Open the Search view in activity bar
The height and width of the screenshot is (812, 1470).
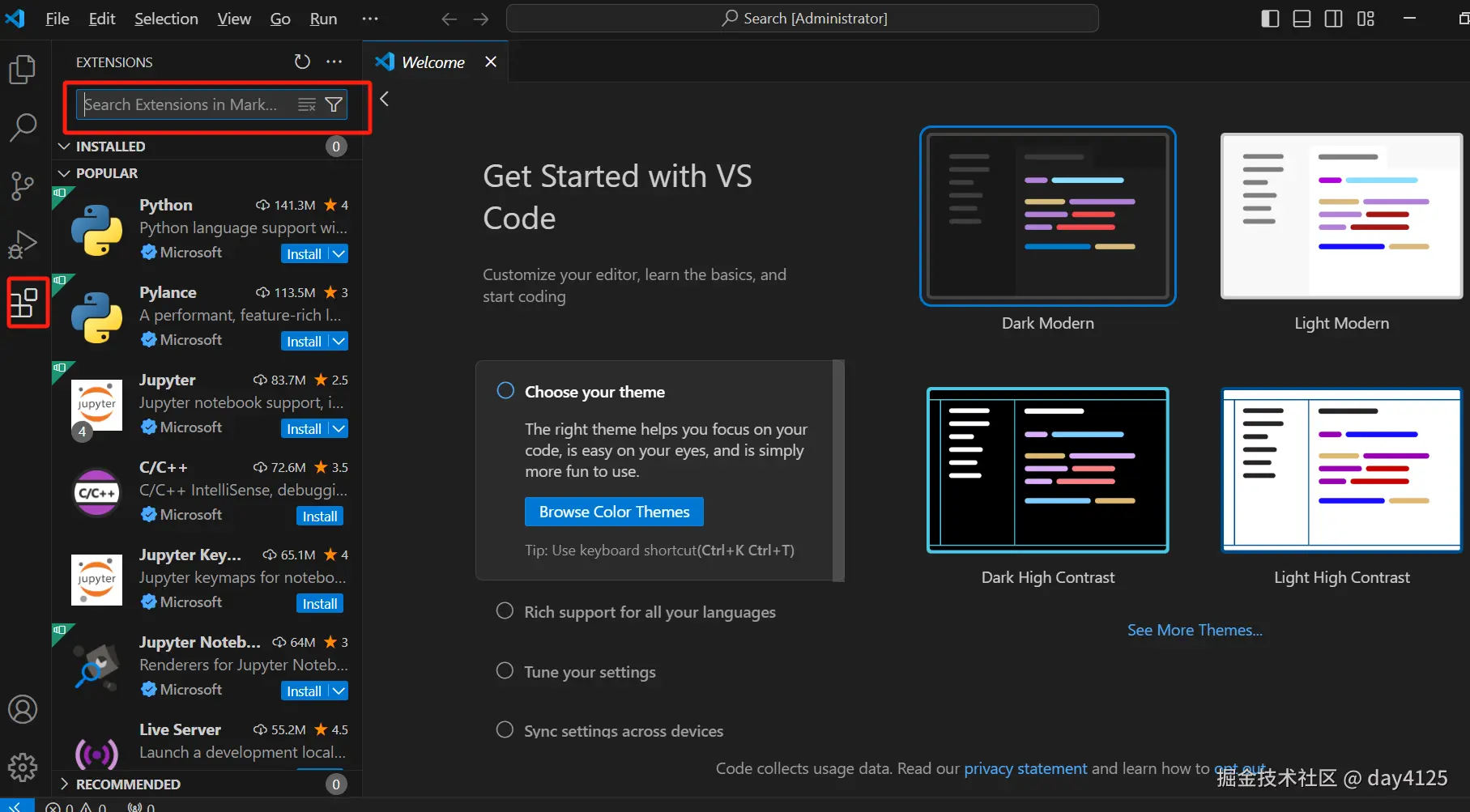(23, 127)
